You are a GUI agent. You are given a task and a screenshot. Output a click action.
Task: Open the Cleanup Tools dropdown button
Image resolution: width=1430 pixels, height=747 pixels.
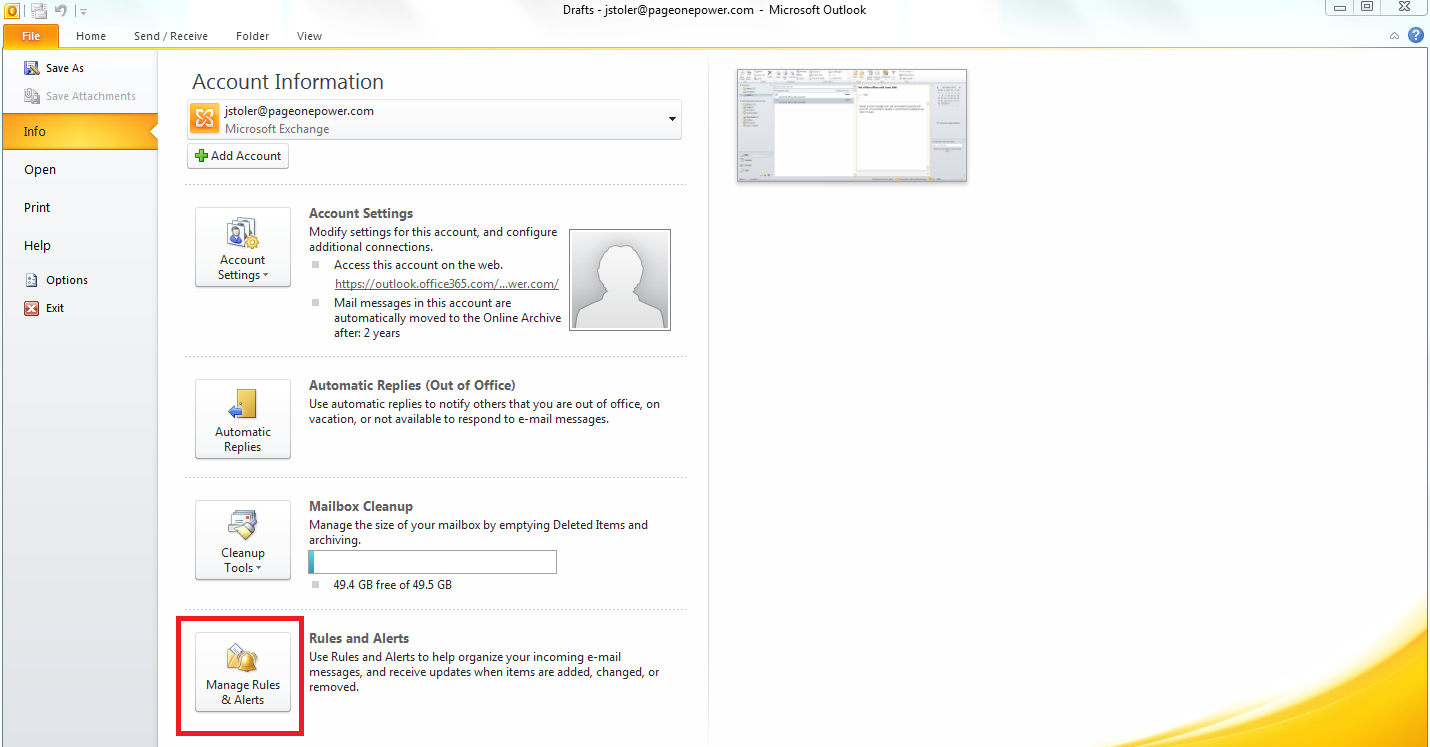(x=243, y=540)
